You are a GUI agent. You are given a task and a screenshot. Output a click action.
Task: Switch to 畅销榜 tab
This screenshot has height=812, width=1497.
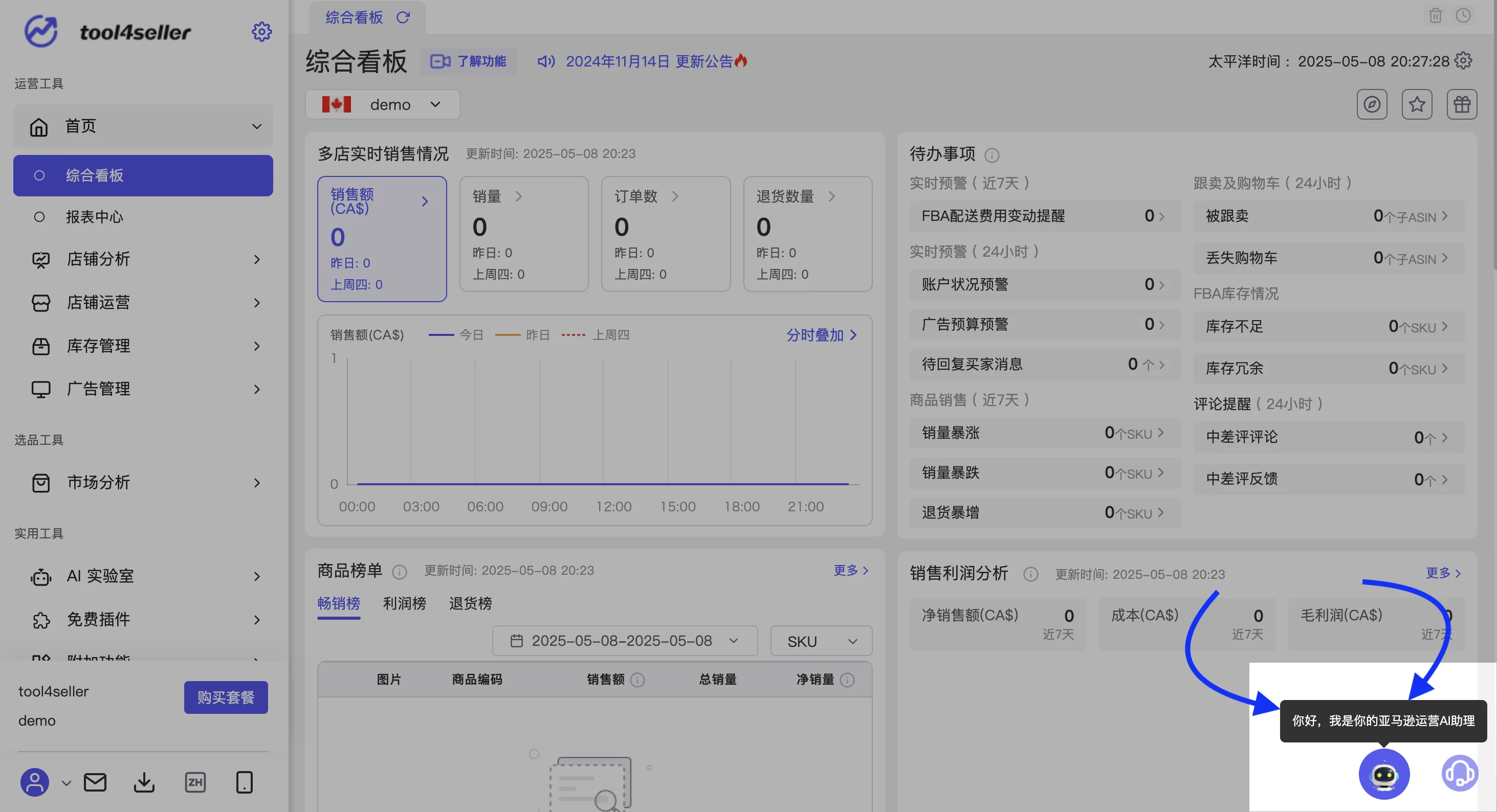pos(339,603)
